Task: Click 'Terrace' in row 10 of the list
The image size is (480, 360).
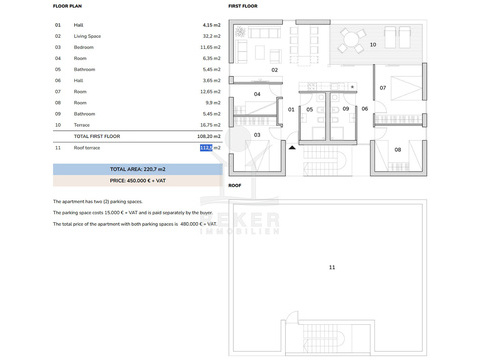Action: click(x=82, y=125)
